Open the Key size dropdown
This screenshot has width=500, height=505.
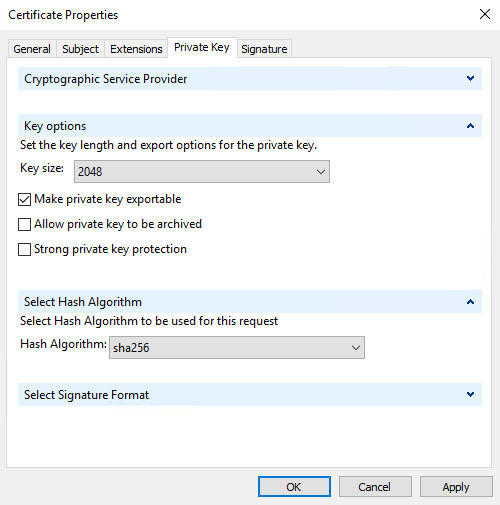(202, 172)
